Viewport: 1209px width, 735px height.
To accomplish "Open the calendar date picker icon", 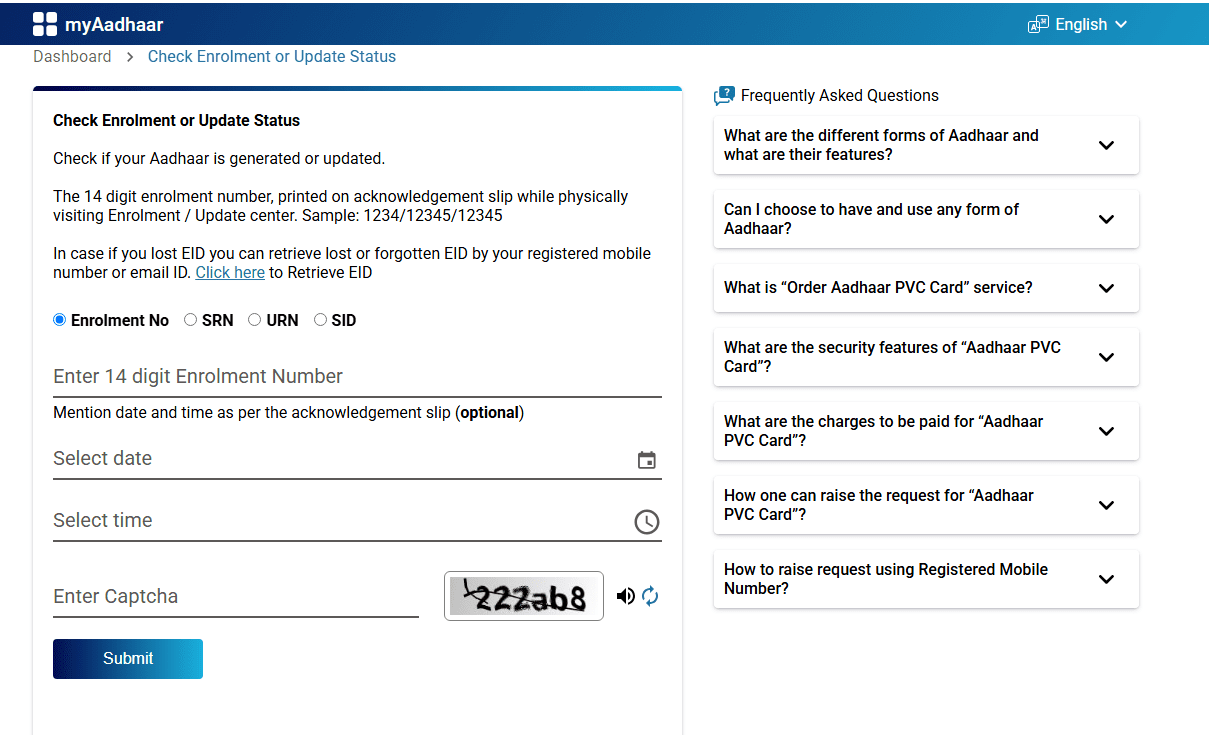I will [x=647, y=460].
